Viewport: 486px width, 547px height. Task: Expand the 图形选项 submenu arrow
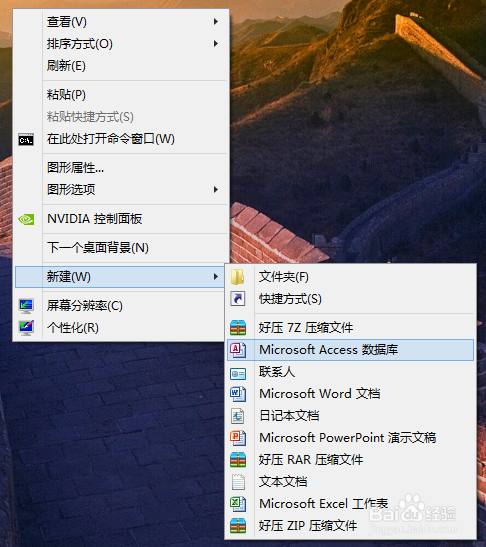(216, 189)
